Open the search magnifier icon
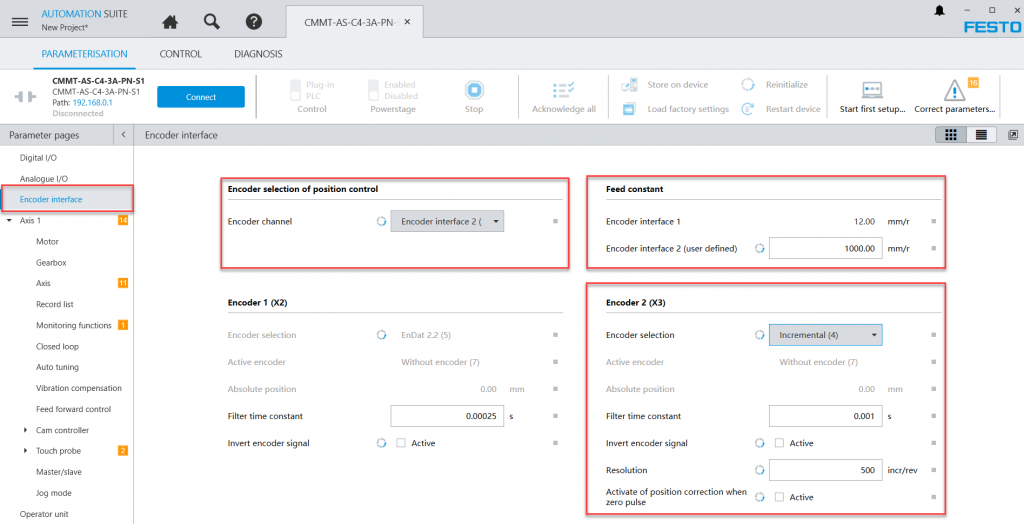1024x524 pixels. click(212, 22)
